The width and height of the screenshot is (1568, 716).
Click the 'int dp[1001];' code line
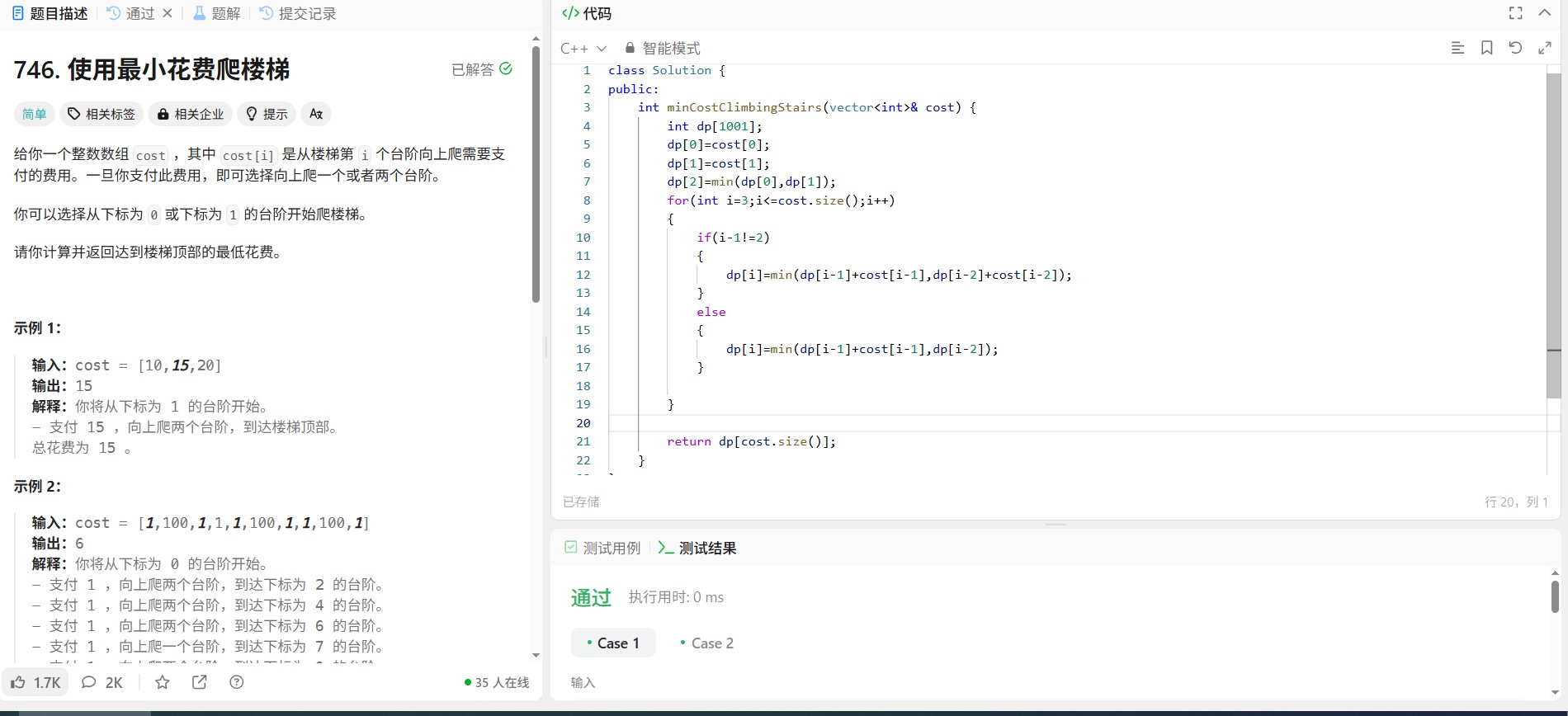click(715, 126)
